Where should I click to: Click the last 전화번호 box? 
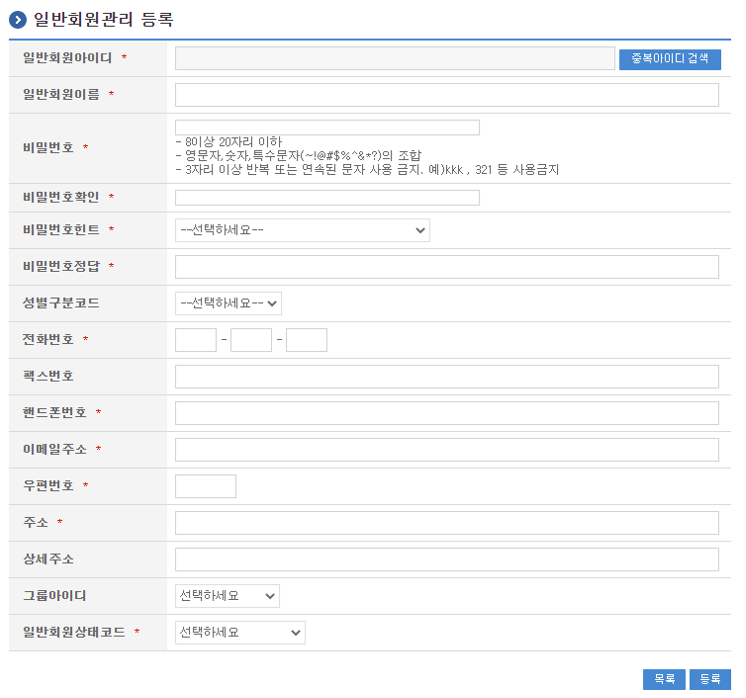tap(306, 340)
